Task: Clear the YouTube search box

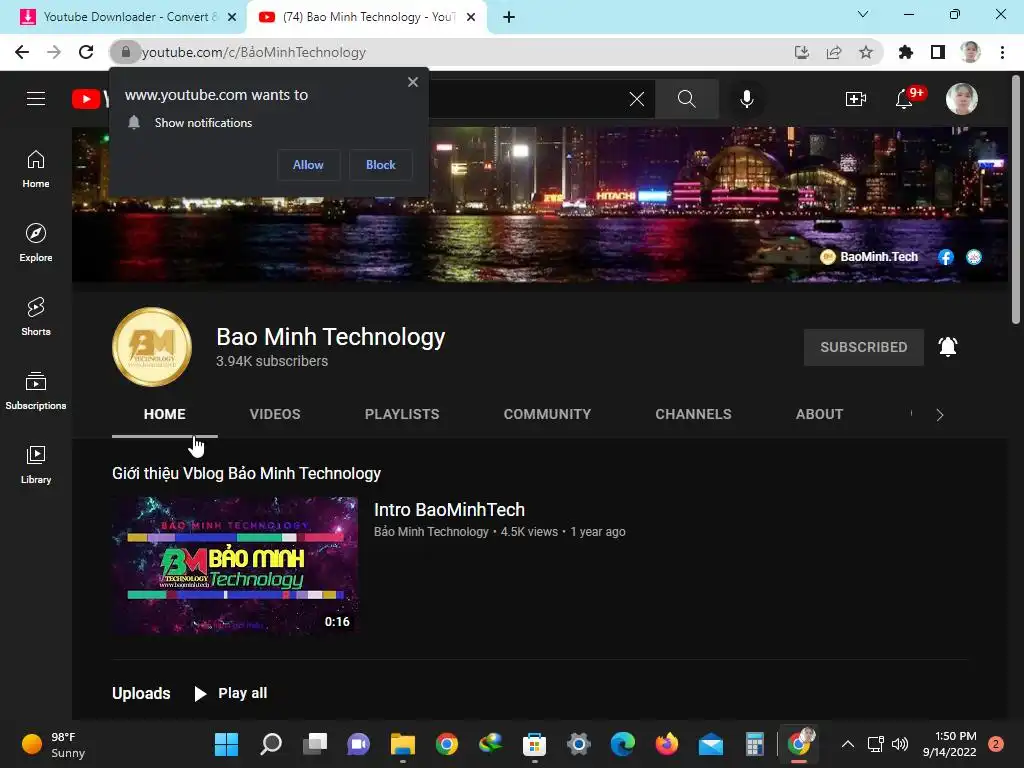Action: [637, 99]
